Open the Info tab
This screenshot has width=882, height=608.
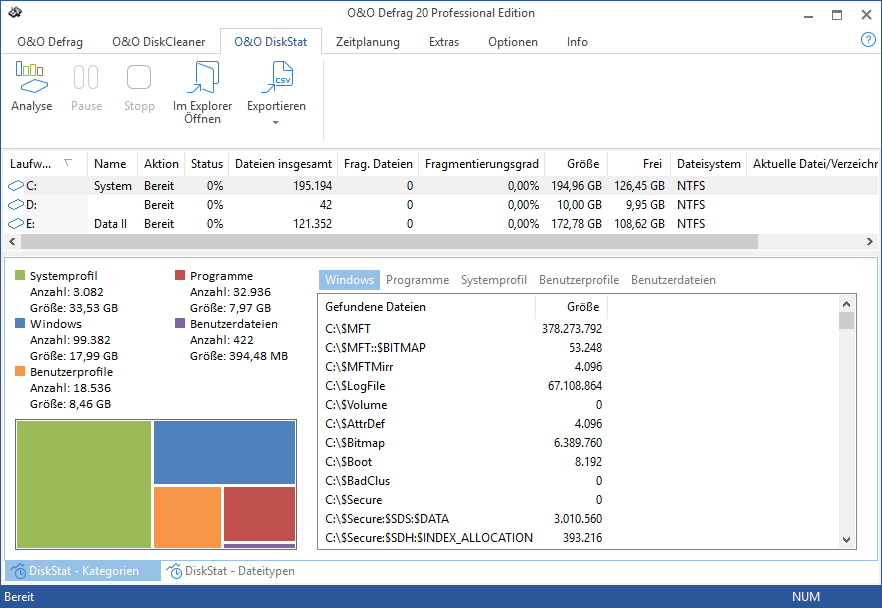click(x=577, y=42)
